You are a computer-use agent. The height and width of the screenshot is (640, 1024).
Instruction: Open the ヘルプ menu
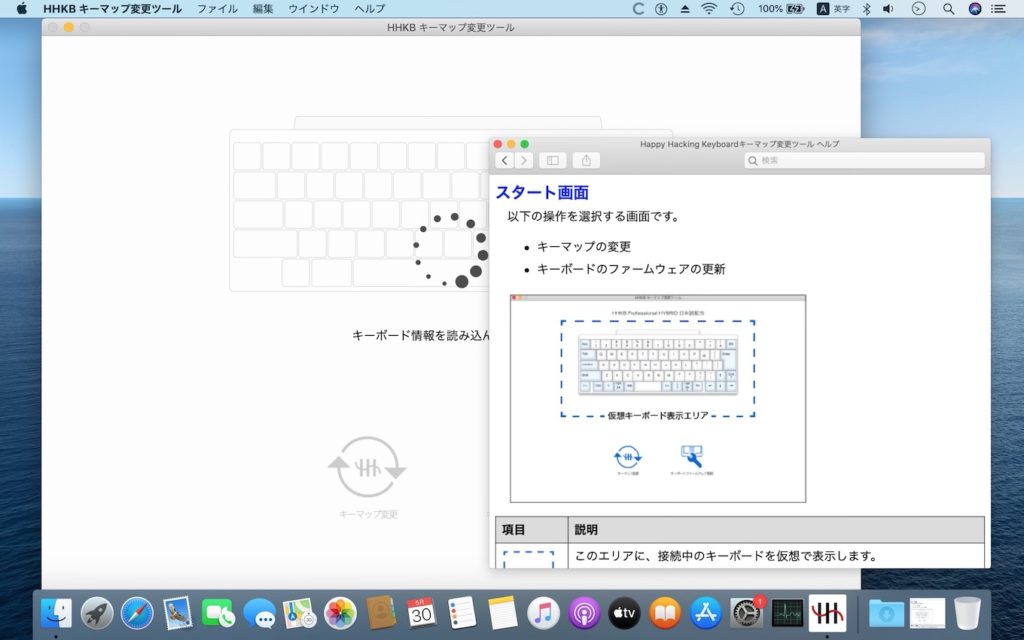click(370, 8)
